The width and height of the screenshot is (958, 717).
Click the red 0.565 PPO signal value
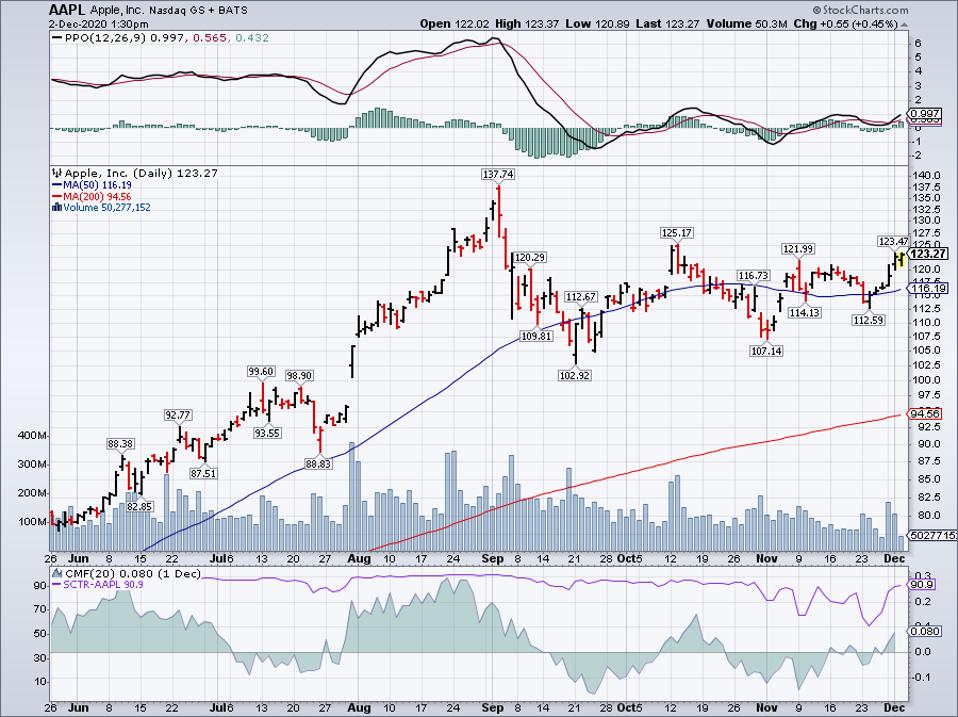[208, 38]
